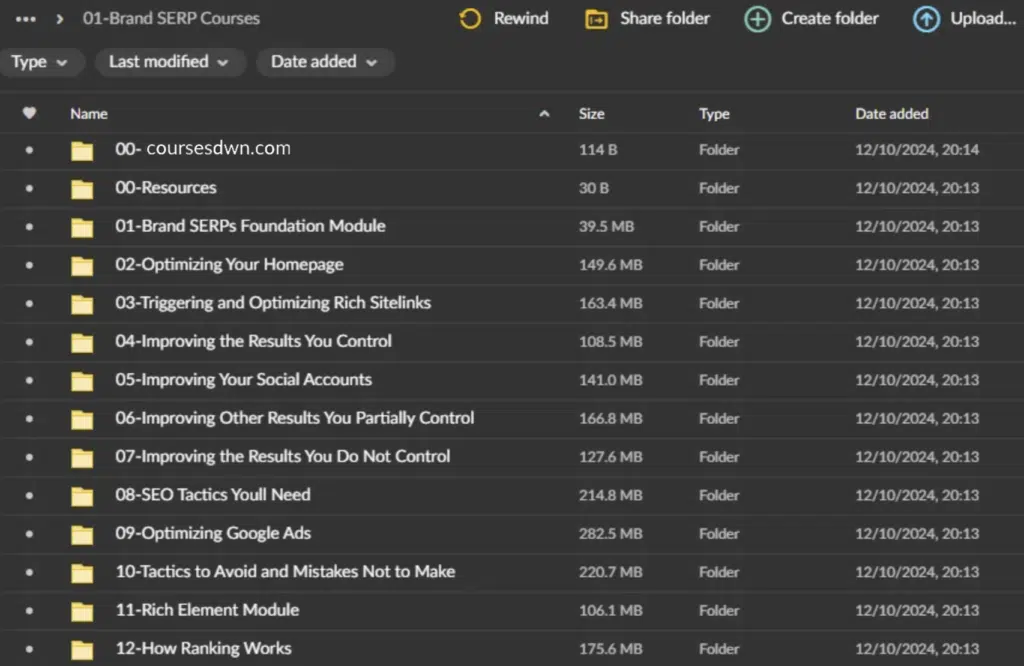This screenshot has width=1024, height=666.
Task: Click the favourites heart column header
Action: (29, 113)
